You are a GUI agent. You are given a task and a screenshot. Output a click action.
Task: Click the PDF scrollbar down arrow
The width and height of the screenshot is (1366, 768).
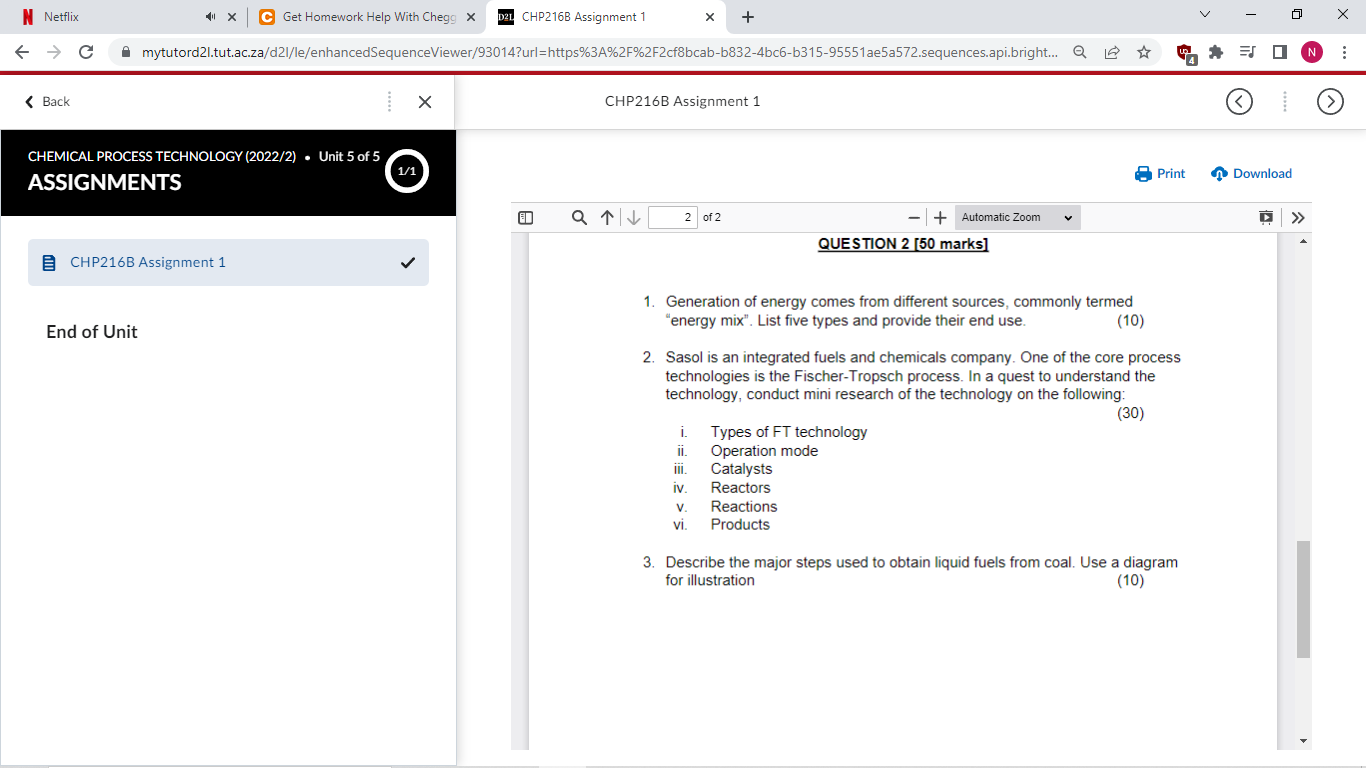[x=1303, y=741]
